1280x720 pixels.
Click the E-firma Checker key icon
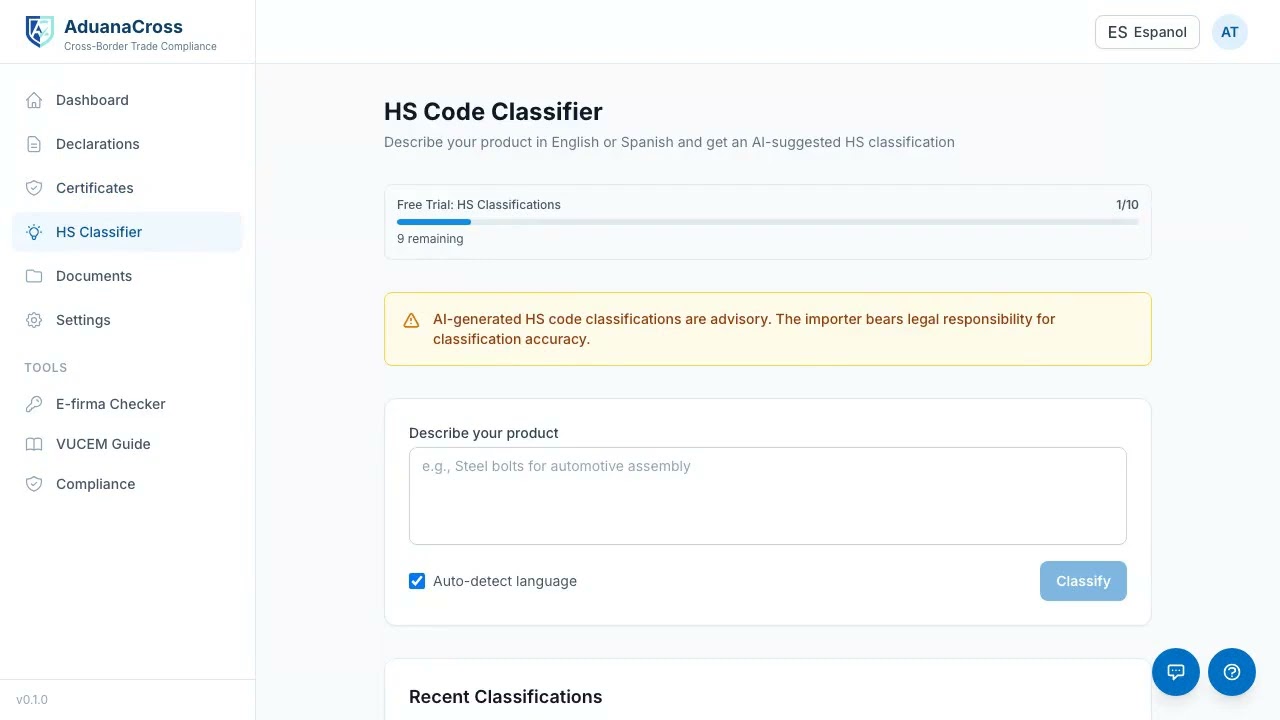click(x=34, y=404)
